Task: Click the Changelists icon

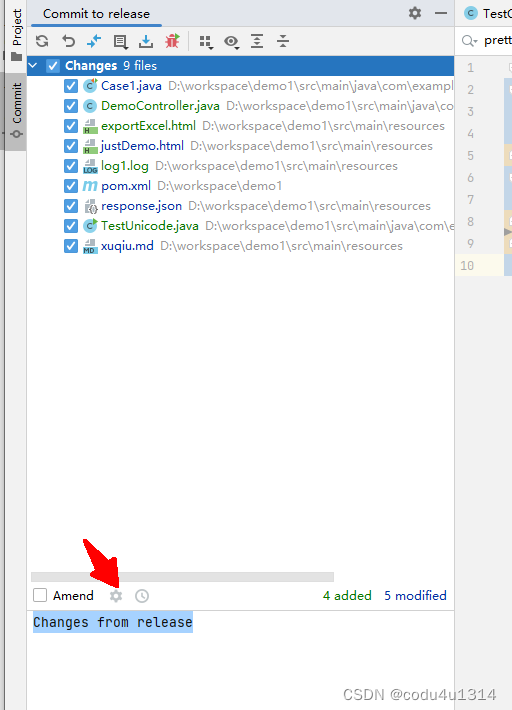Action: click(x=120, y=42)
